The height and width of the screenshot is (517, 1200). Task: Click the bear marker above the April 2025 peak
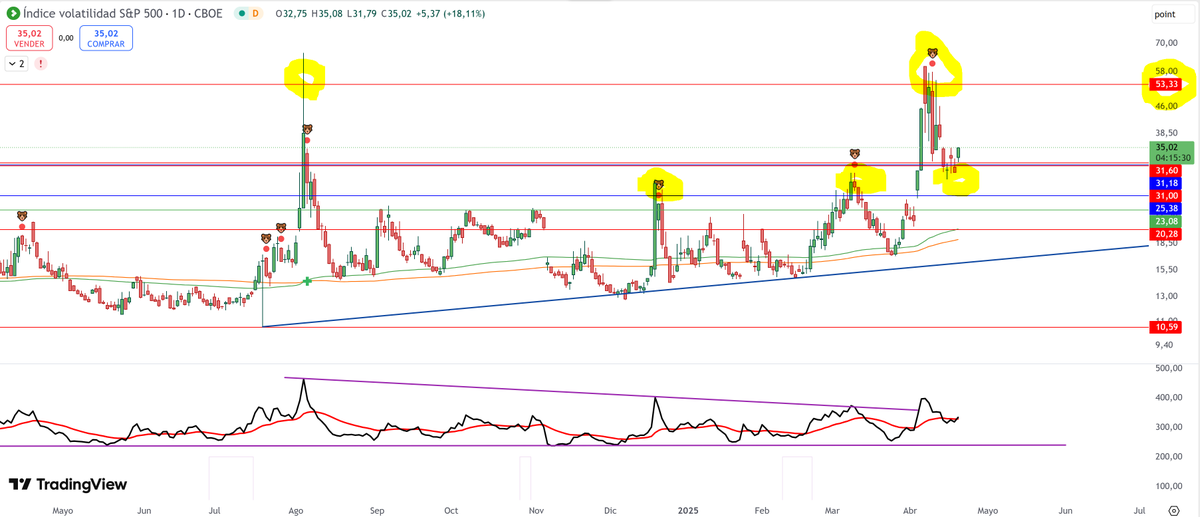pos(932,52)
